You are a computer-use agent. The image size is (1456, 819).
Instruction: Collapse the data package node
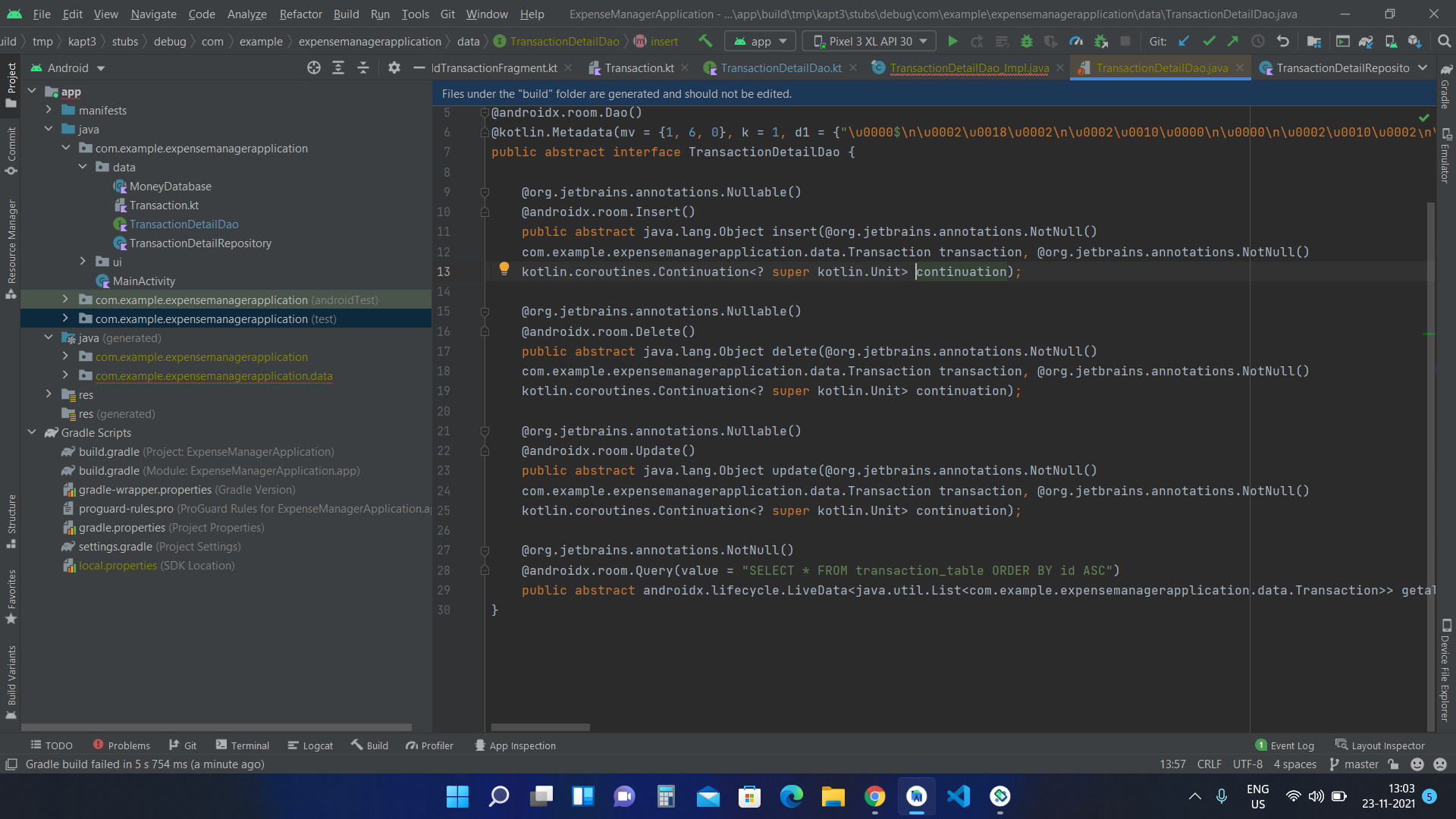pos(83,167)
